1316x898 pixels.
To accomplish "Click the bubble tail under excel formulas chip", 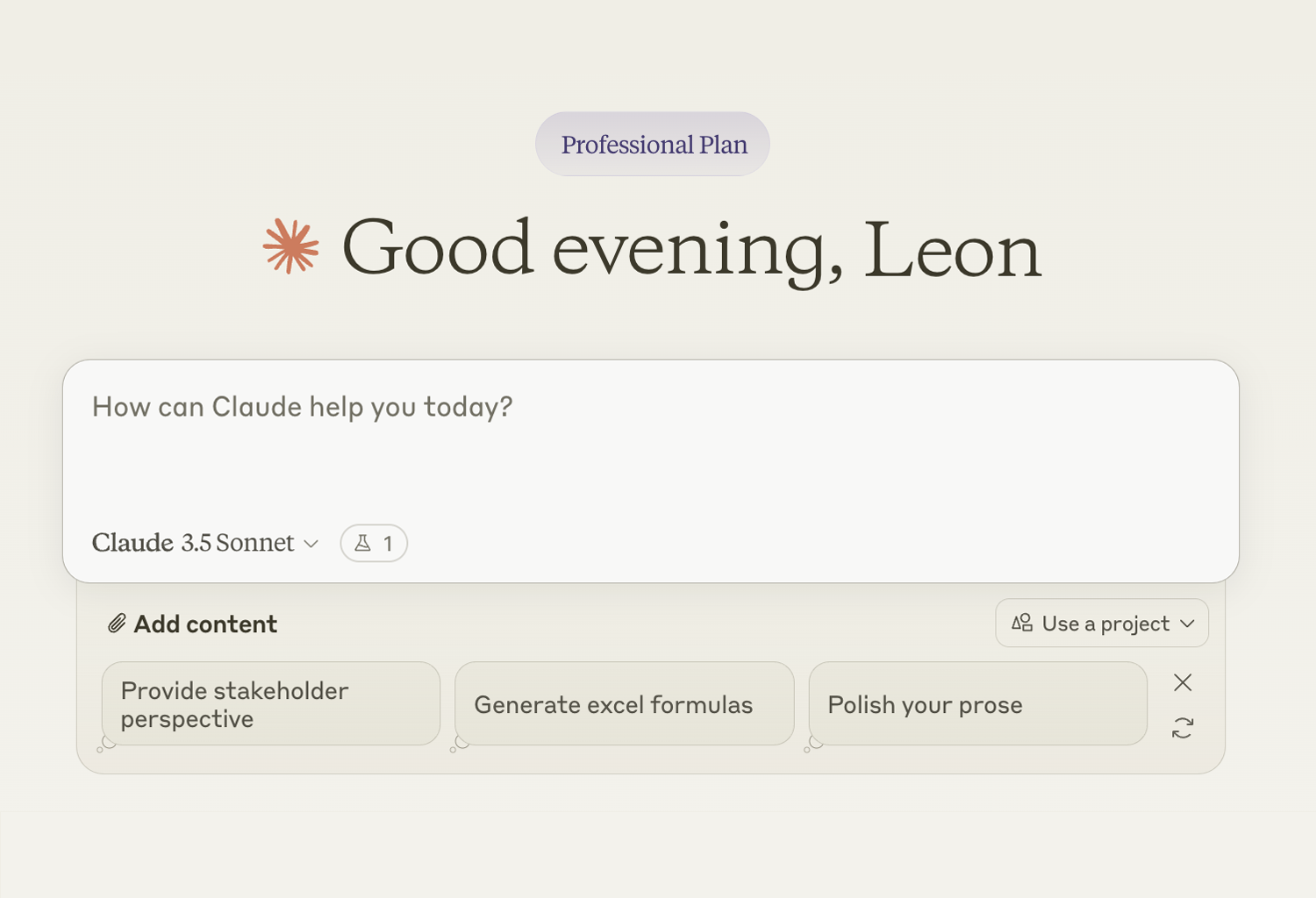I will click(459, 745).
